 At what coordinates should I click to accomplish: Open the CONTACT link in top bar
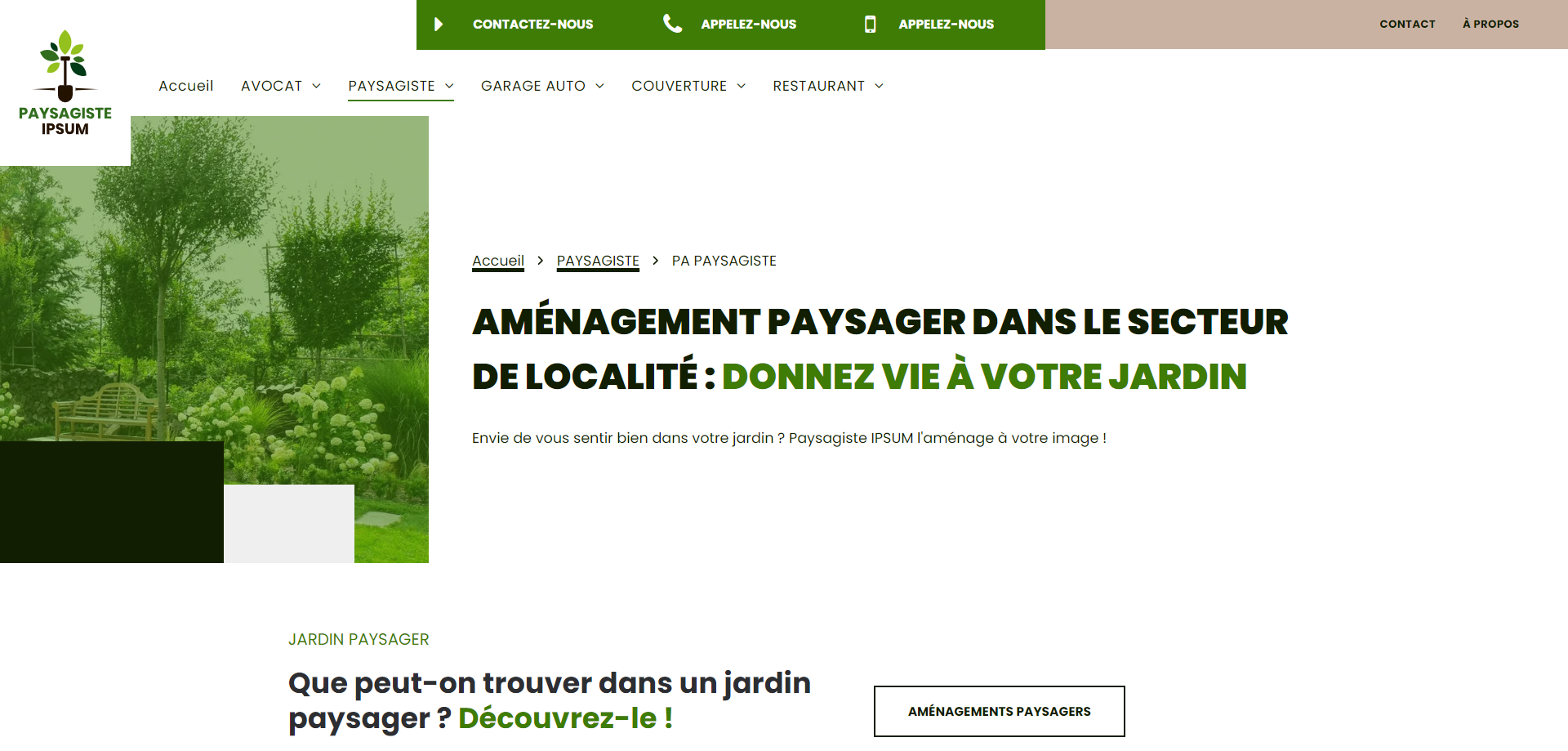tap(1407, 25)
